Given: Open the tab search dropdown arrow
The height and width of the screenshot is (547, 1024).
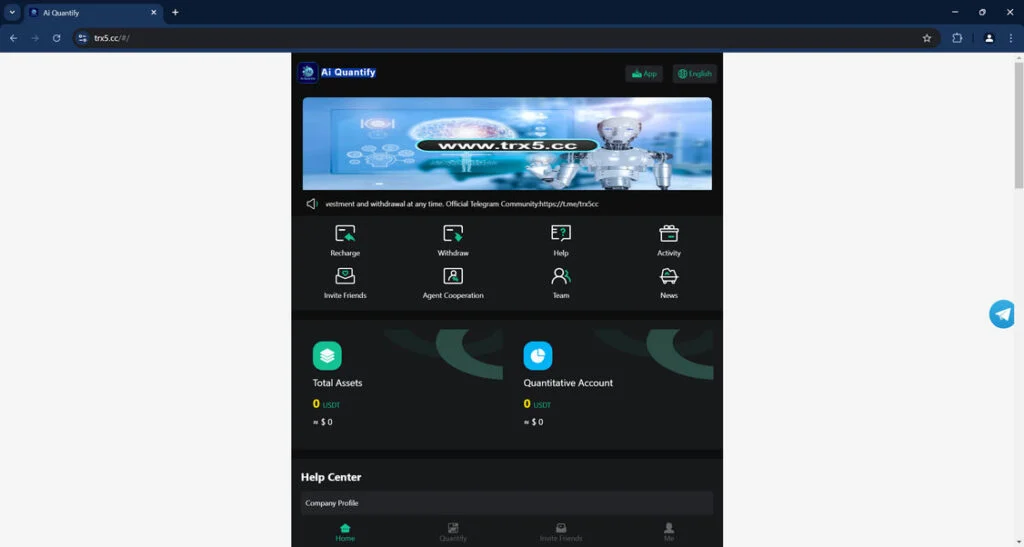Looking at the screenshot, I should pos(12,12).
